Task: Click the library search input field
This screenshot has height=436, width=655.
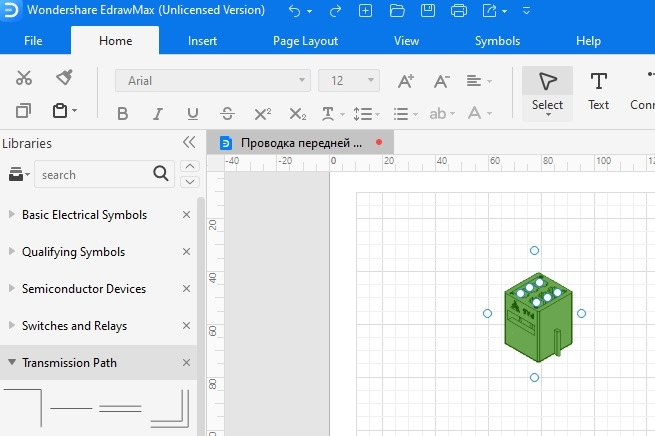Action: pos(92,174)
